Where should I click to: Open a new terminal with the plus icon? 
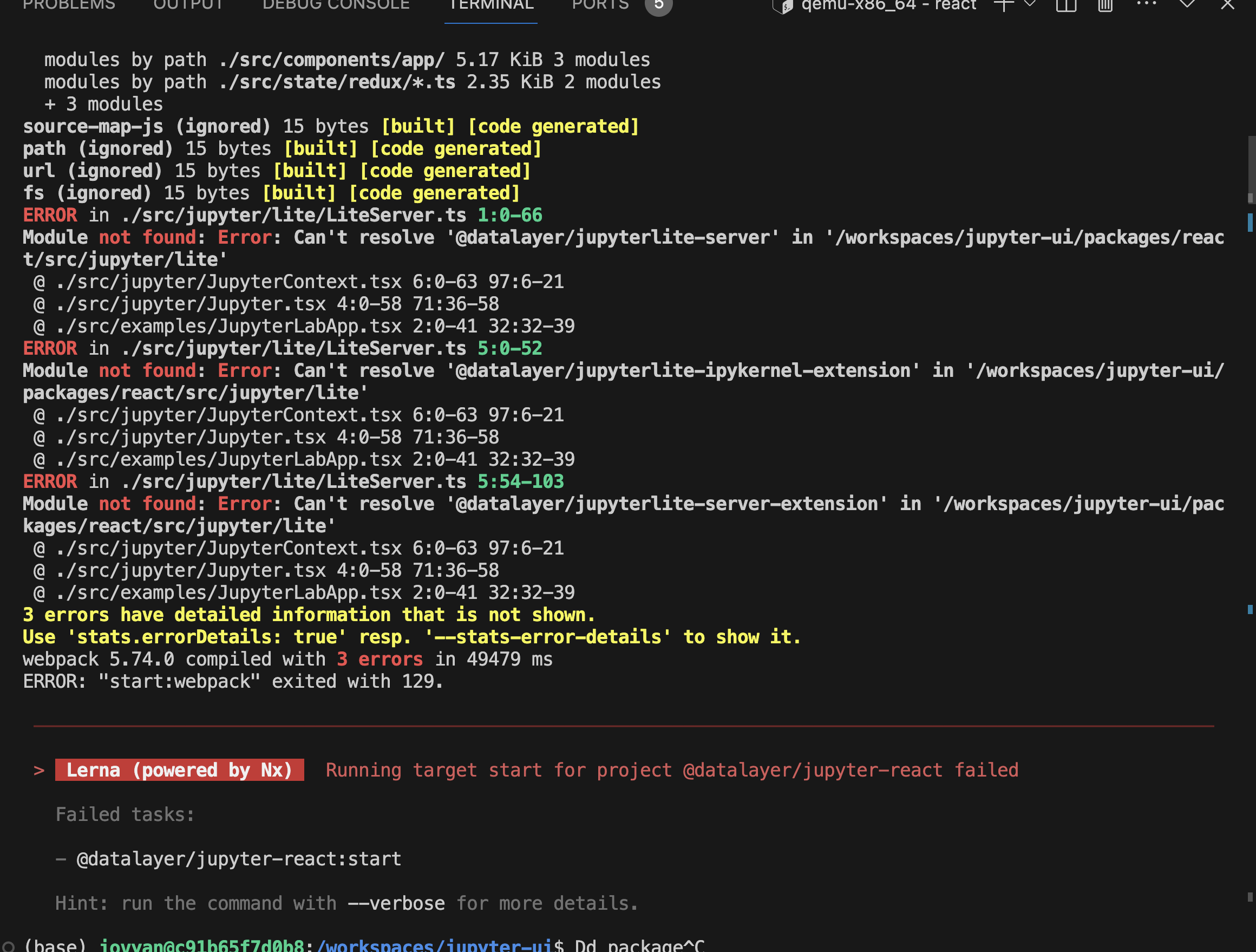point(1004,5)
